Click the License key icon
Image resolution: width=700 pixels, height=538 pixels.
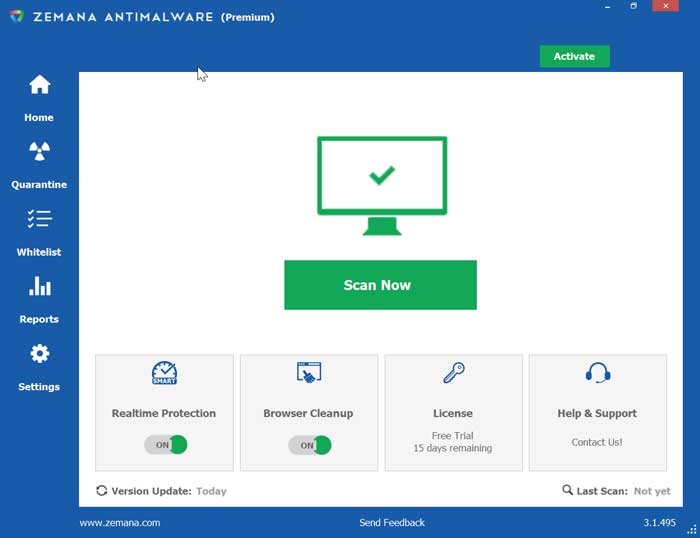click(x=454, y=372)
